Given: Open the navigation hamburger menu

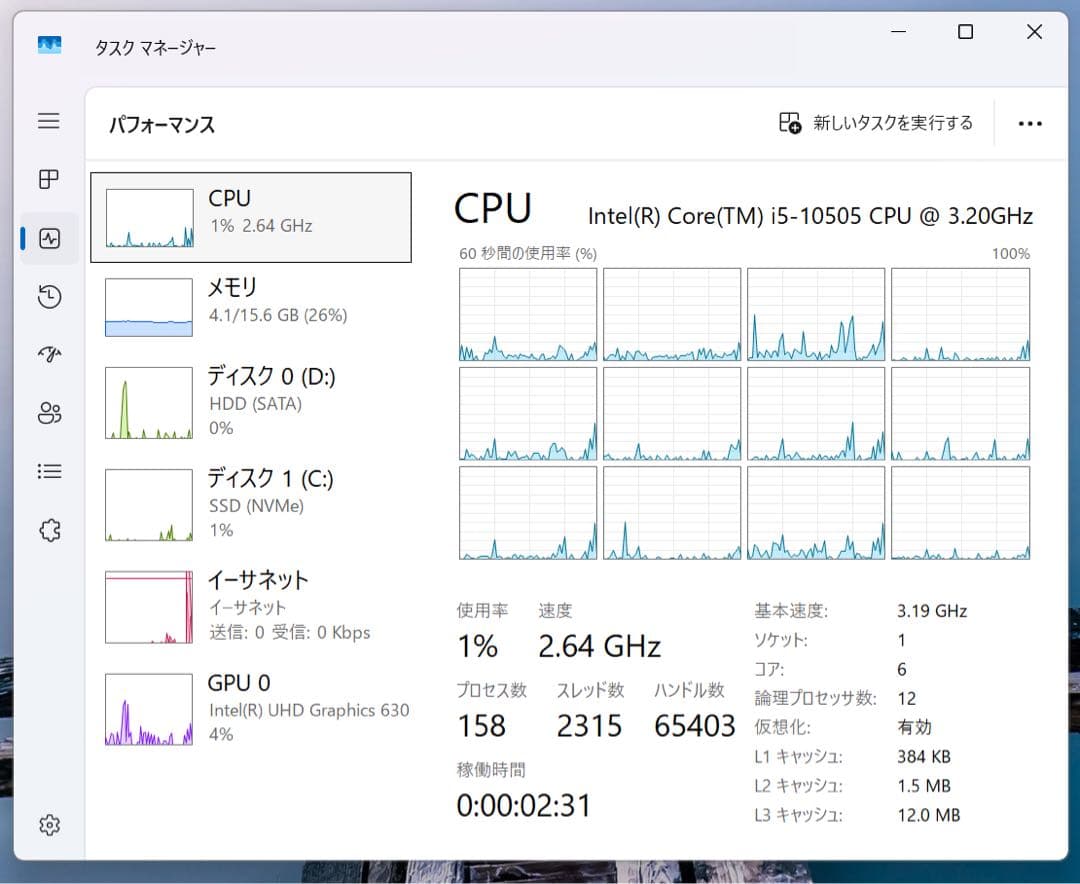Looking at the screenshot, I should tap(48, 121).
